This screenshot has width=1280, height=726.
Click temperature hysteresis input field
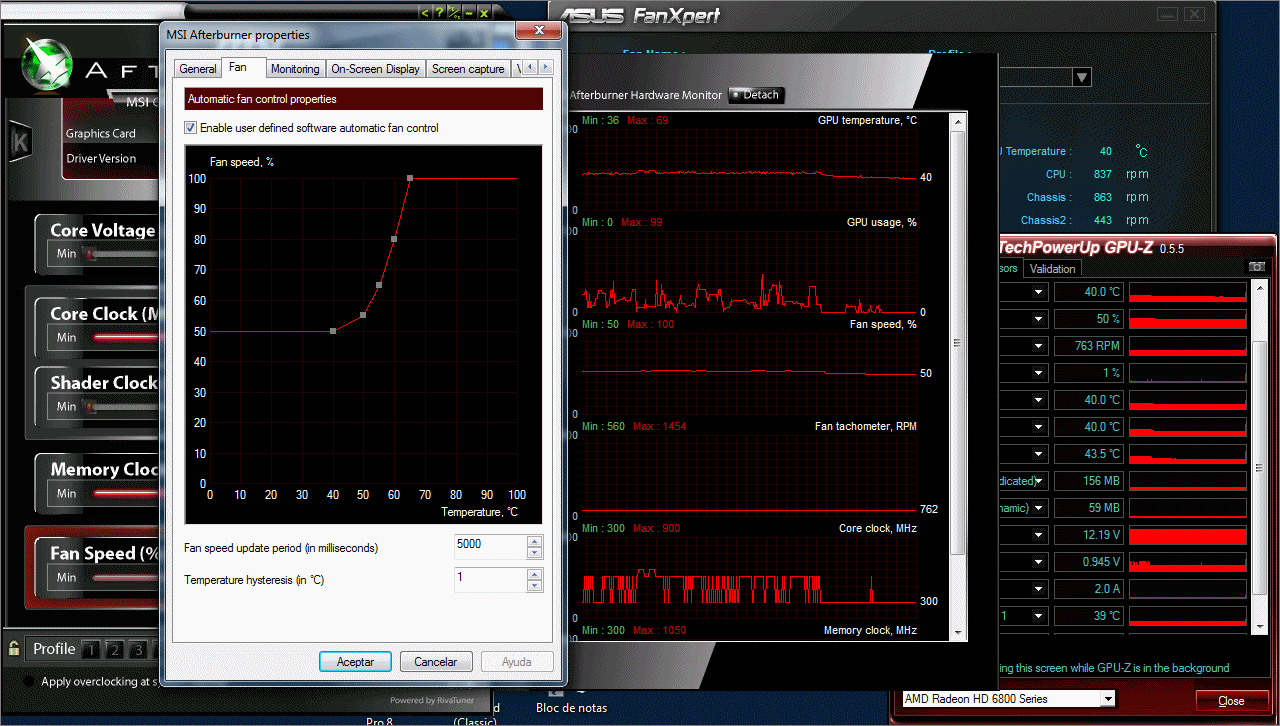point(489,579)
